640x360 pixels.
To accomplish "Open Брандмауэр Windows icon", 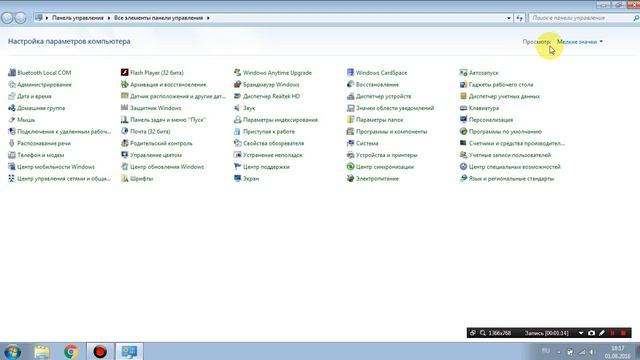I will [x=238, y=84].
